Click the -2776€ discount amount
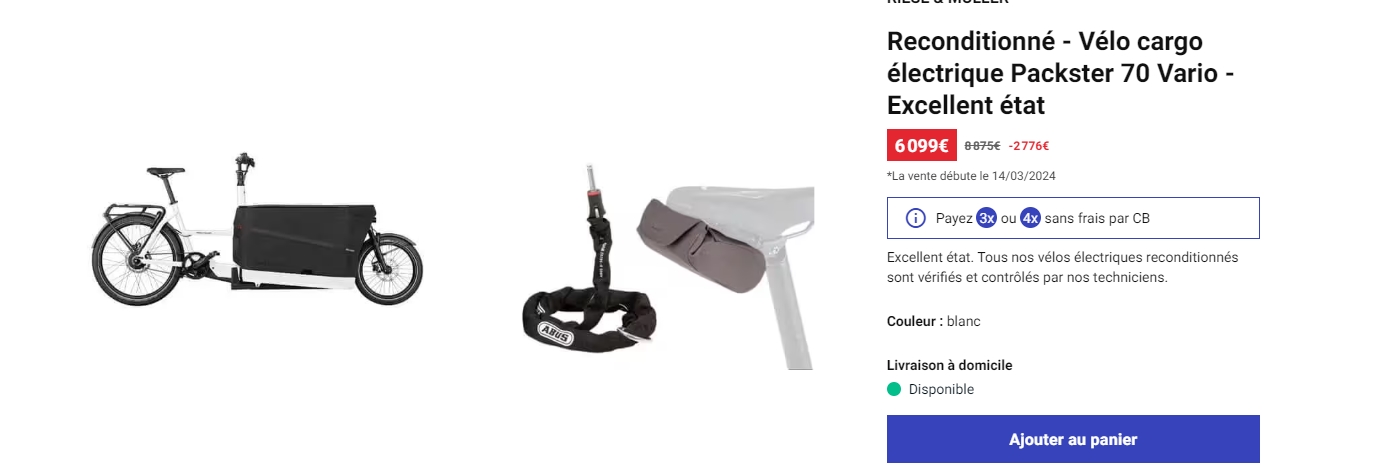This screenshot has height=473, width=1377. click(x=1029, y=146)
